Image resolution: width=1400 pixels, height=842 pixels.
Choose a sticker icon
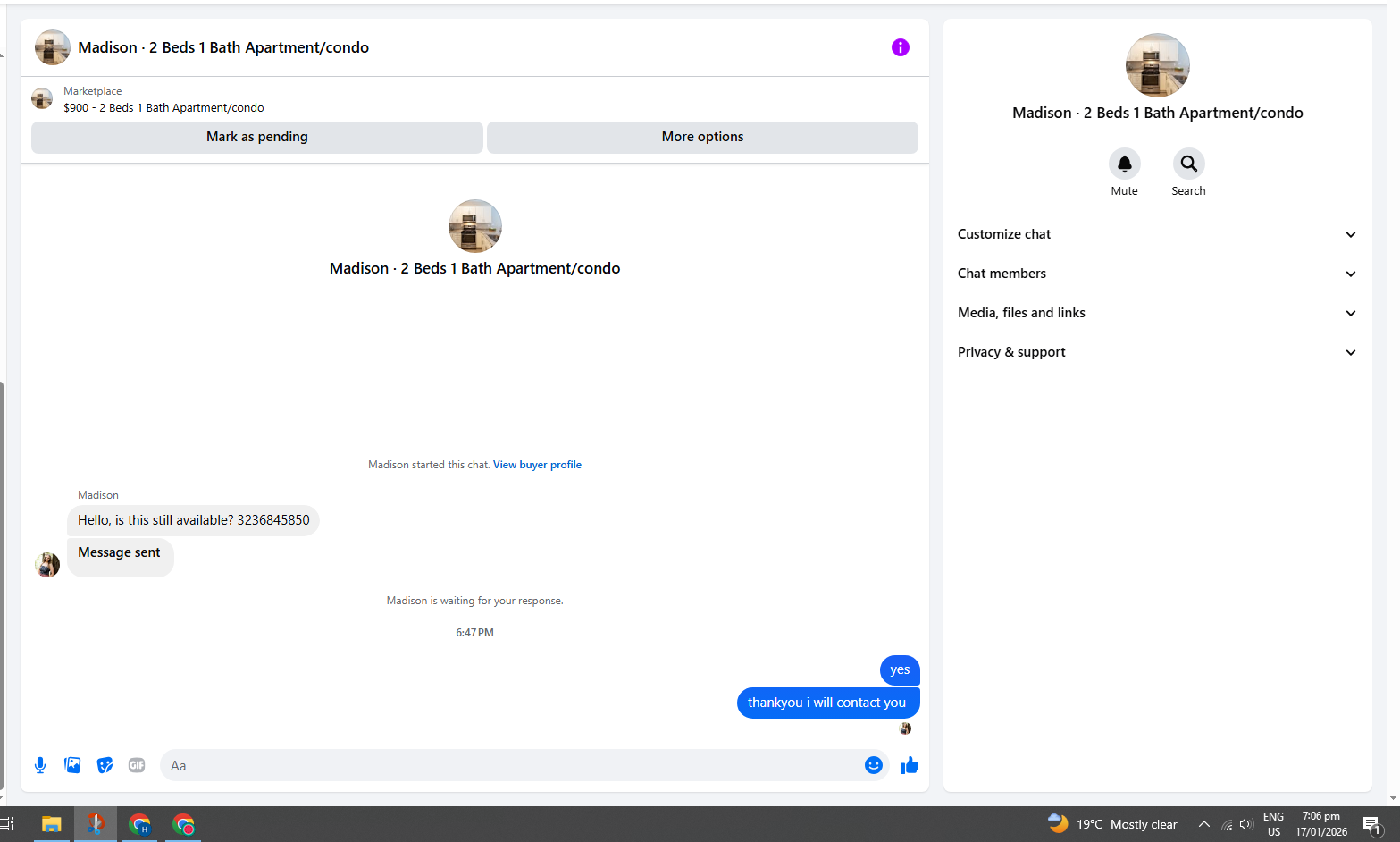click(x=105, y=765)
